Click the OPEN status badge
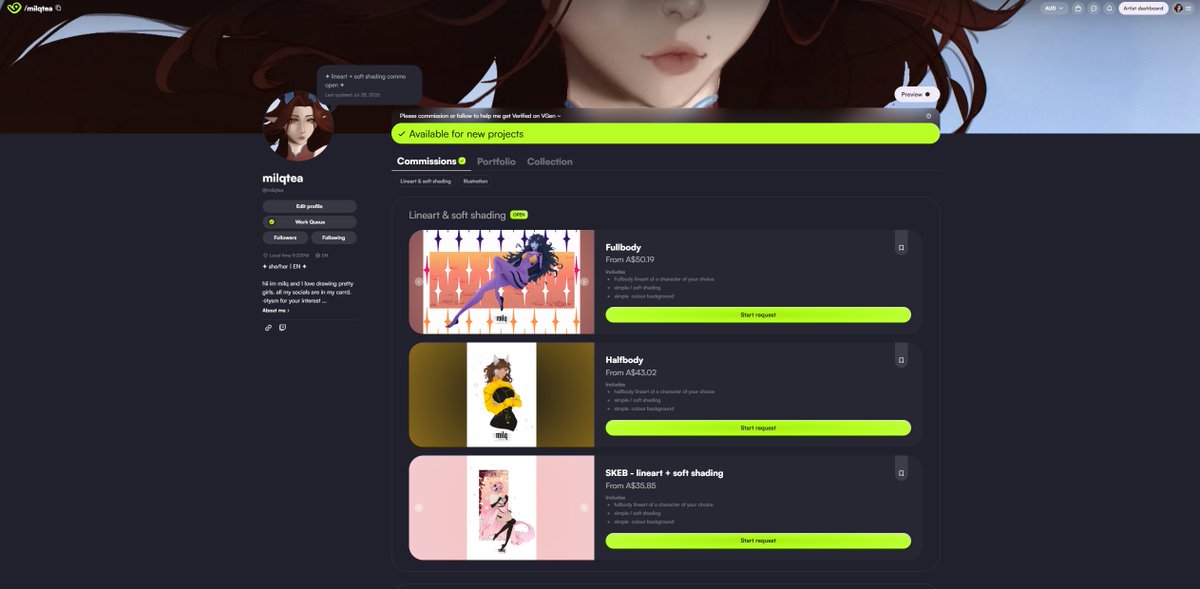 (x=519, y=215)
